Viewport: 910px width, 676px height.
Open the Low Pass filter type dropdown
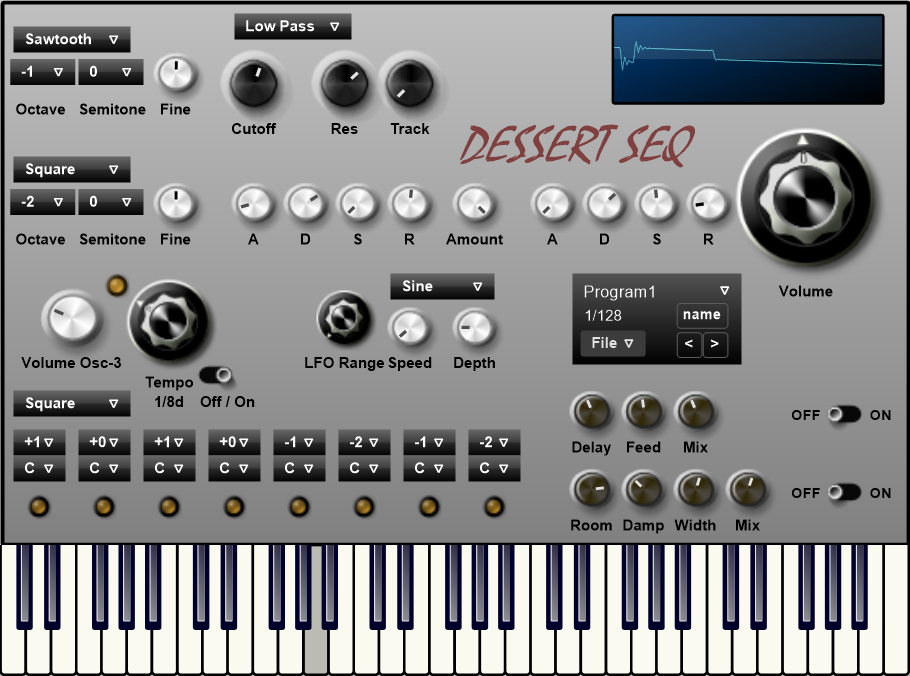[292, 27]
